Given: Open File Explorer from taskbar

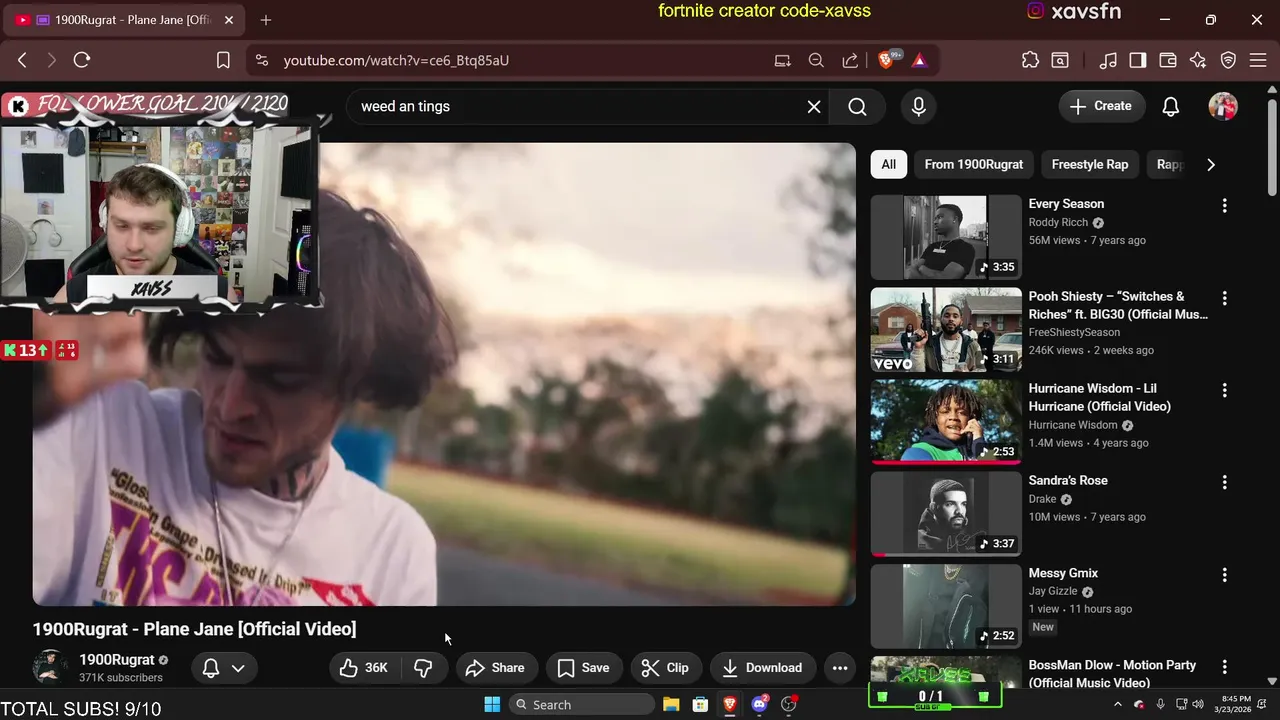Looking at the screenshot, I should [x=671, y=705].
